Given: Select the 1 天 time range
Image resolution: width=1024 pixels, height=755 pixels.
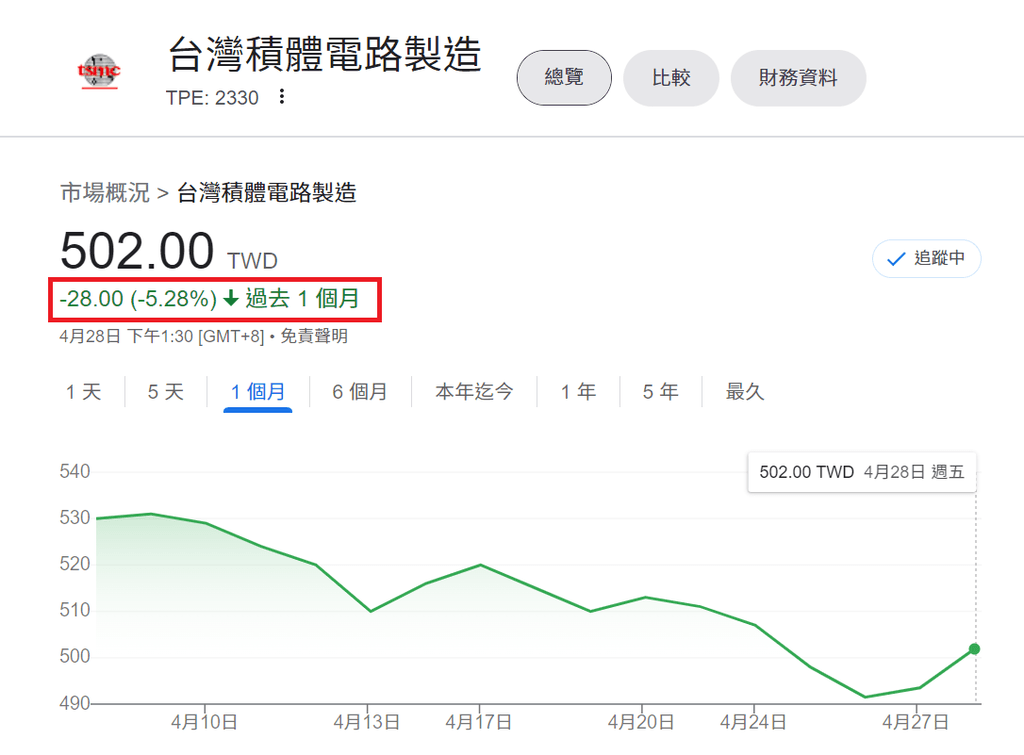Looking at the screenshot, I should click(x=84, y=392).
